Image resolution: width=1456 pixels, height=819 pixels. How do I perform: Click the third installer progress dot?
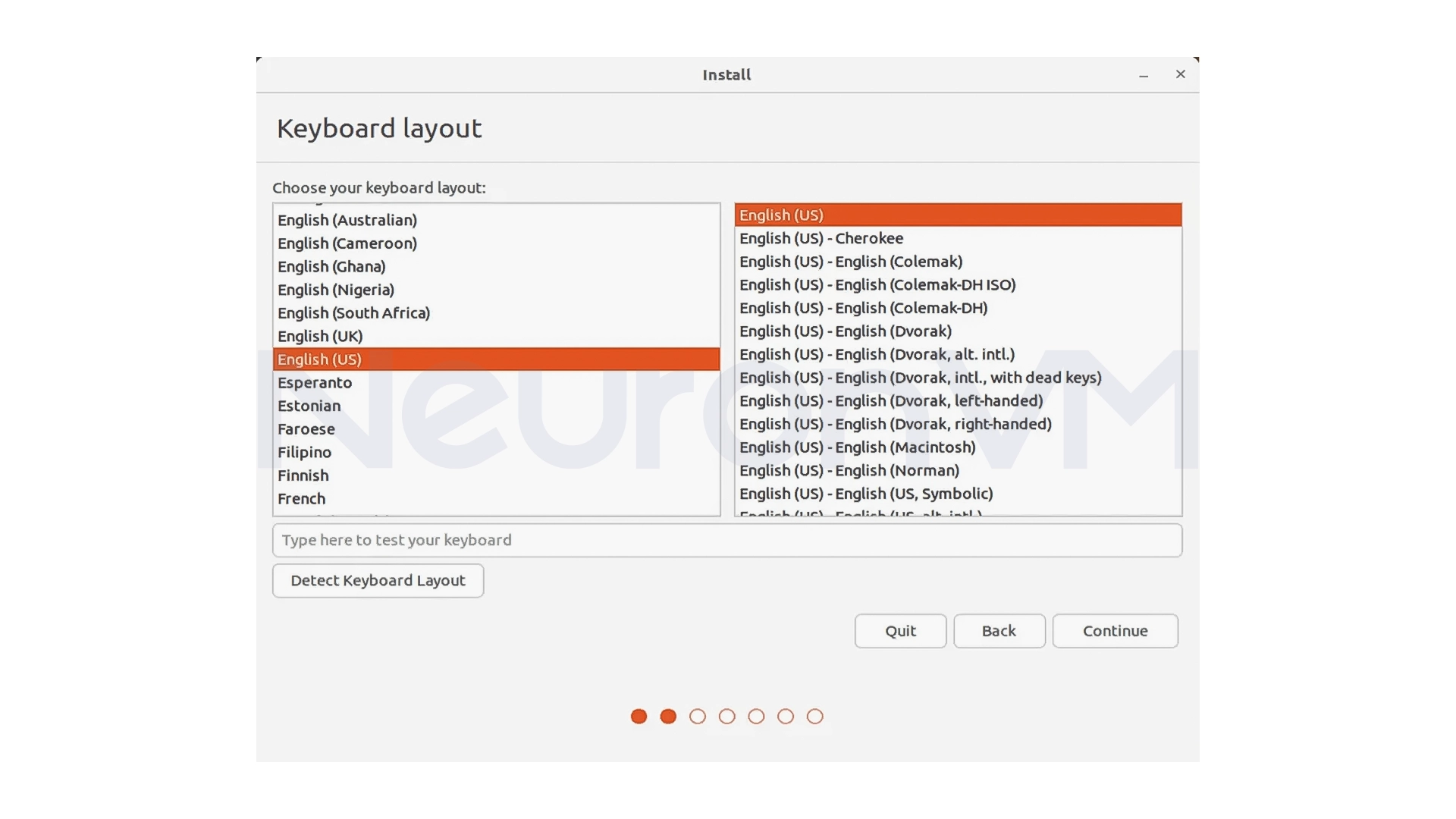(x=698, y=716)
